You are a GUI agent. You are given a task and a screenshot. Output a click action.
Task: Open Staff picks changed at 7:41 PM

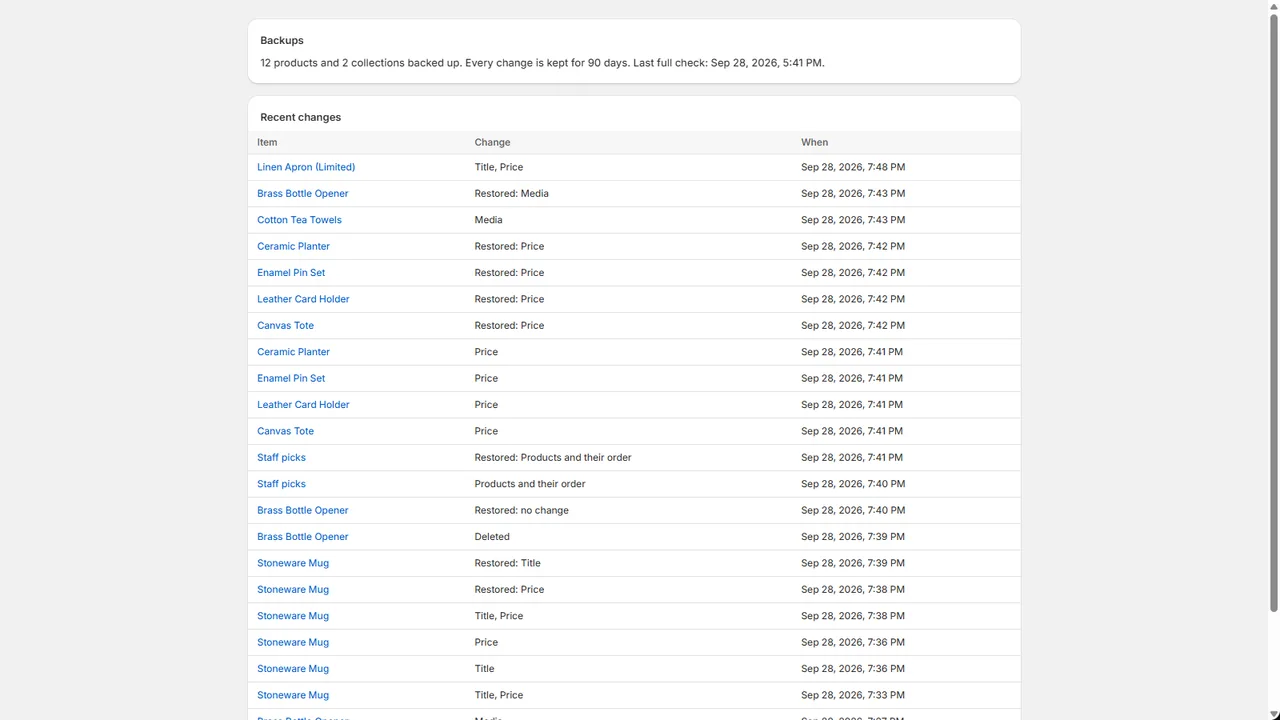point(281,458)
